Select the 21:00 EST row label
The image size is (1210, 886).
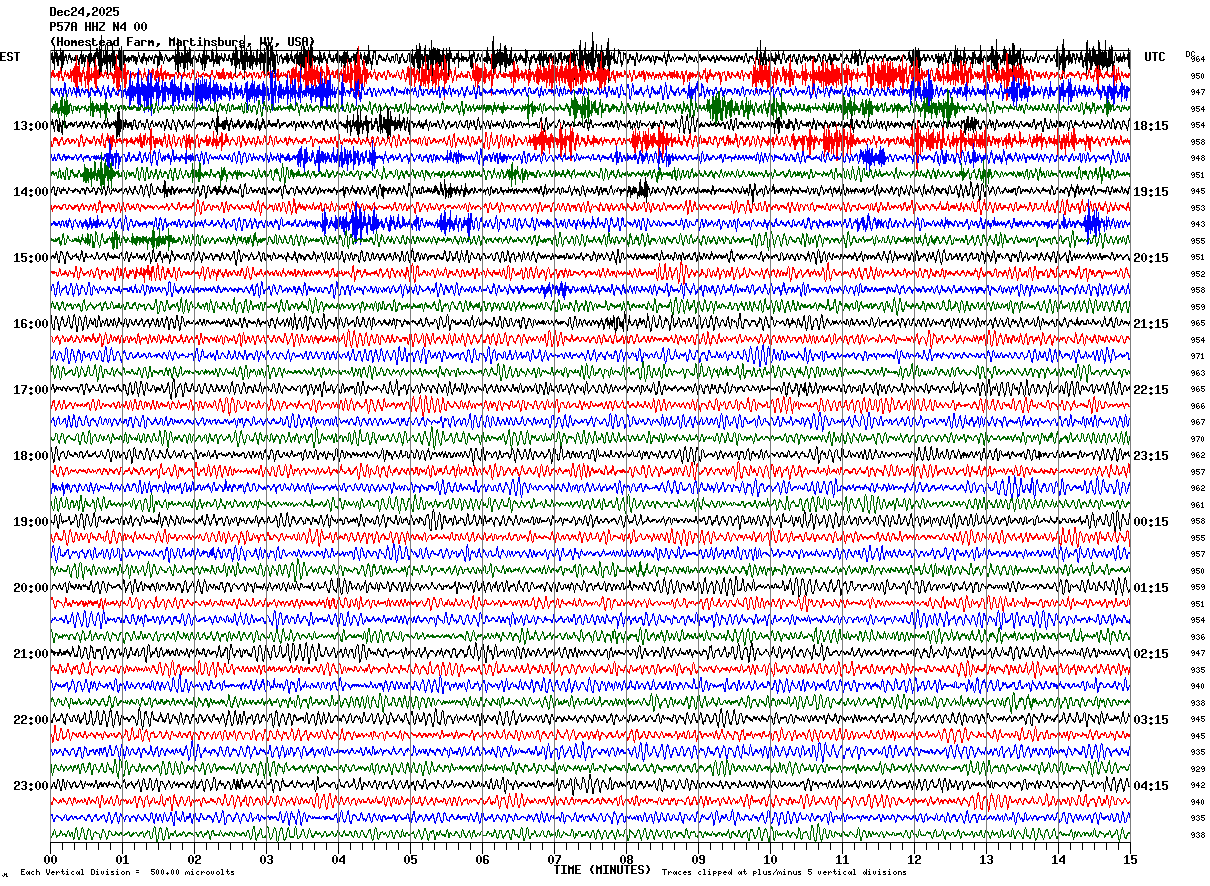(x=31, y=653)
